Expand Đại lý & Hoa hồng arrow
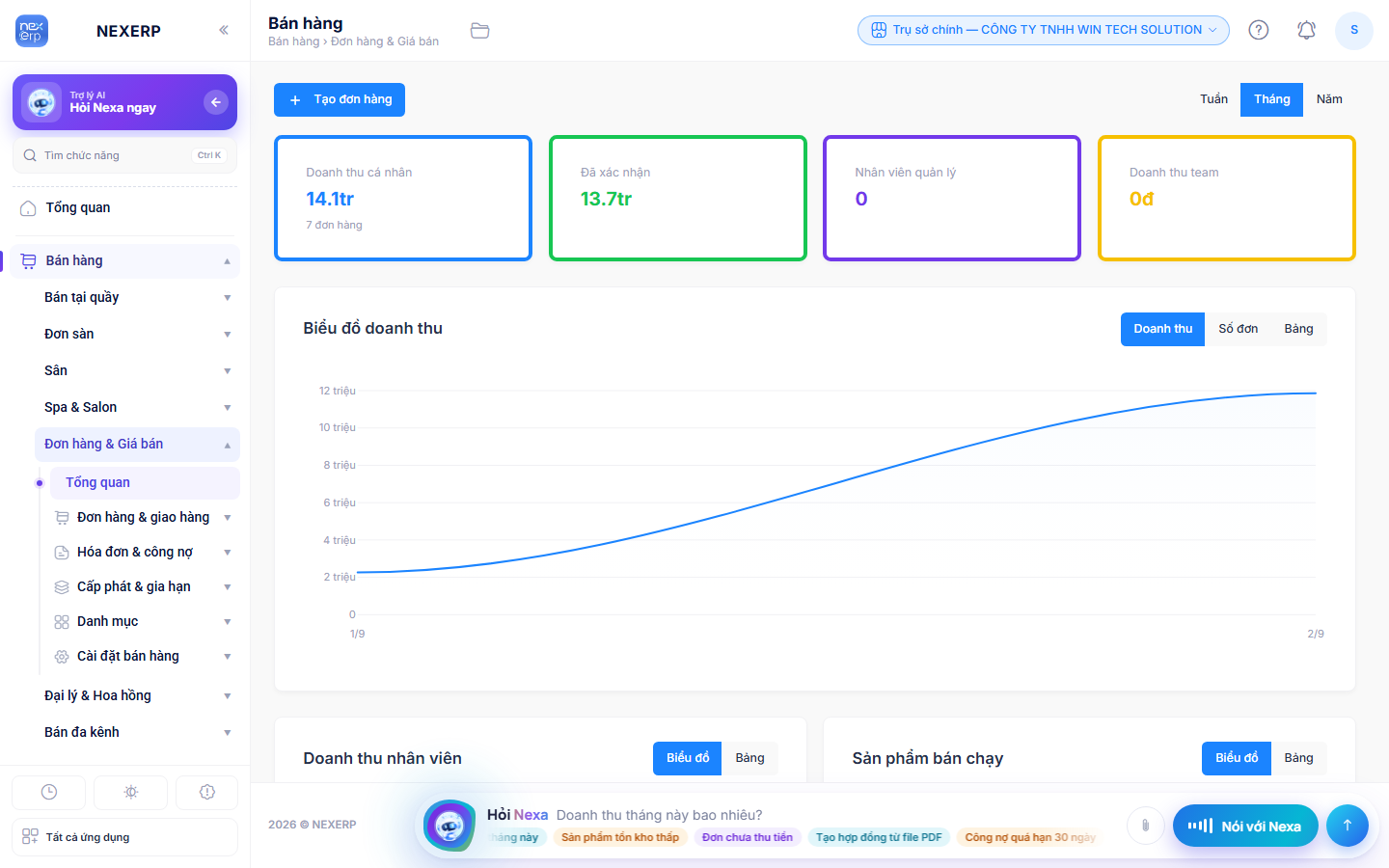This screenshot has width=1389, height=868. (228, 696)
